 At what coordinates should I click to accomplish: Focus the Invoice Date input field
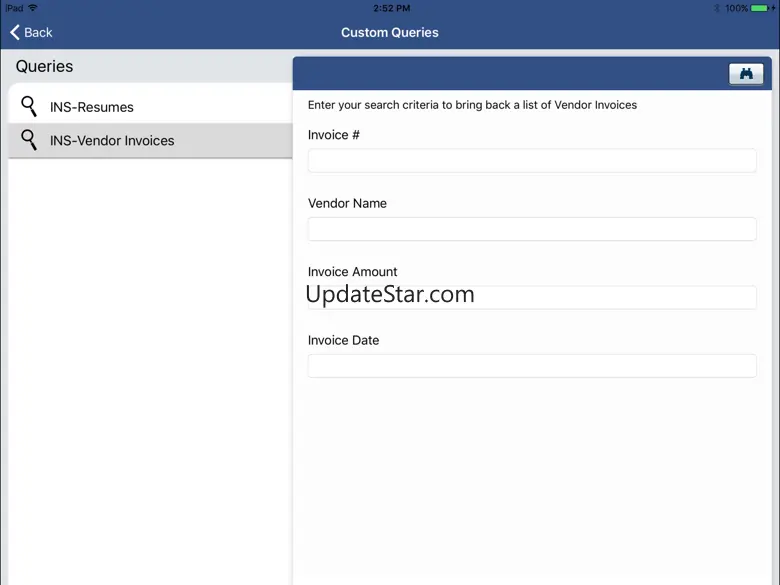click(x=532, y=366)
